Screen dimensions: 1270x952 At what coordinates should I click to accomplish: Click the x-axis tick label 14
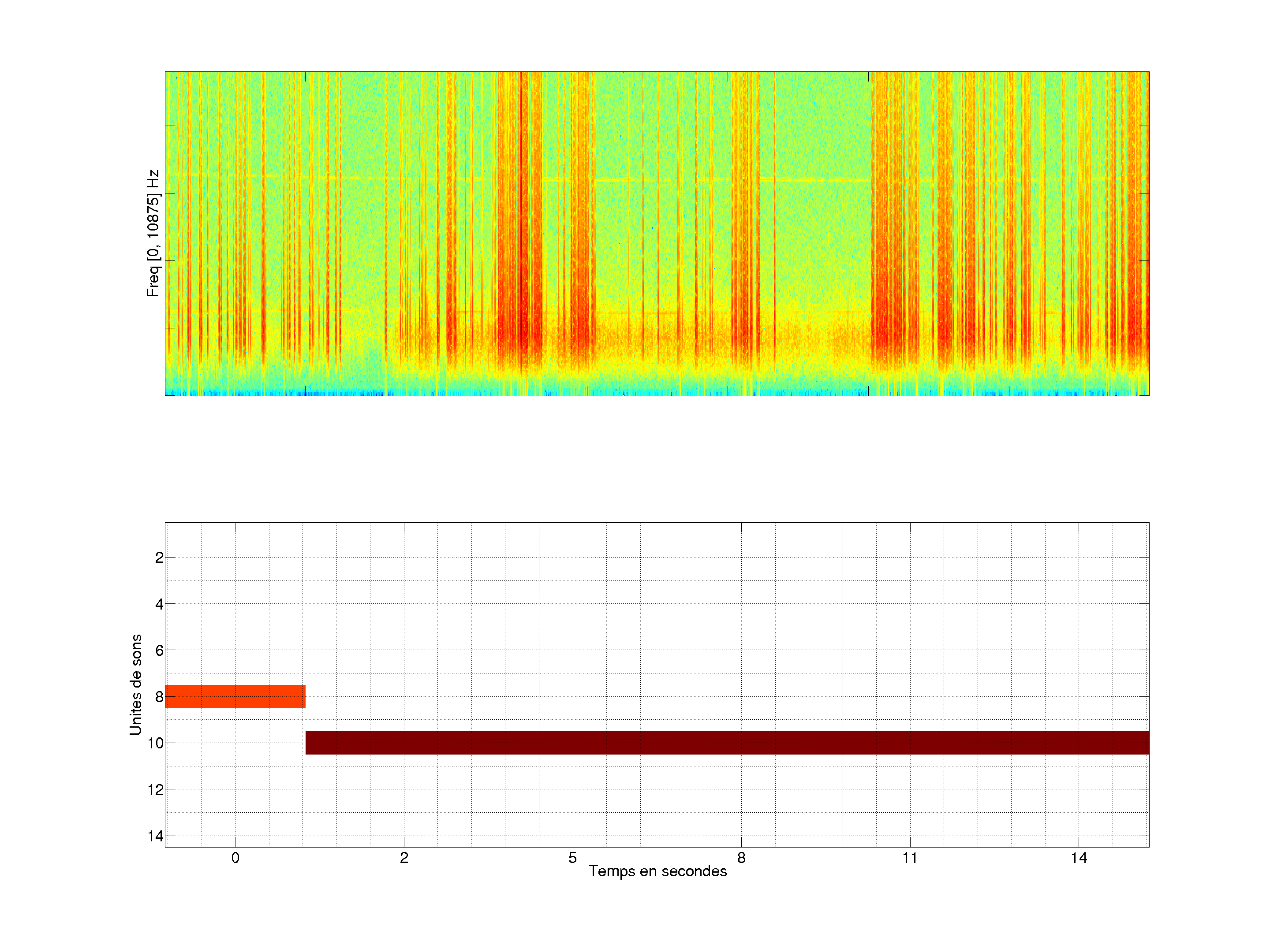pos(1078,858)
